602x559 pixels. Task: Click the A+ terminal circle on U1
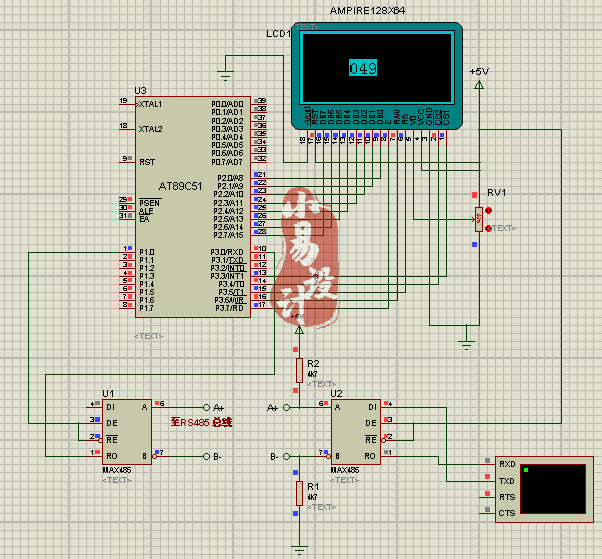click(206, 407)
